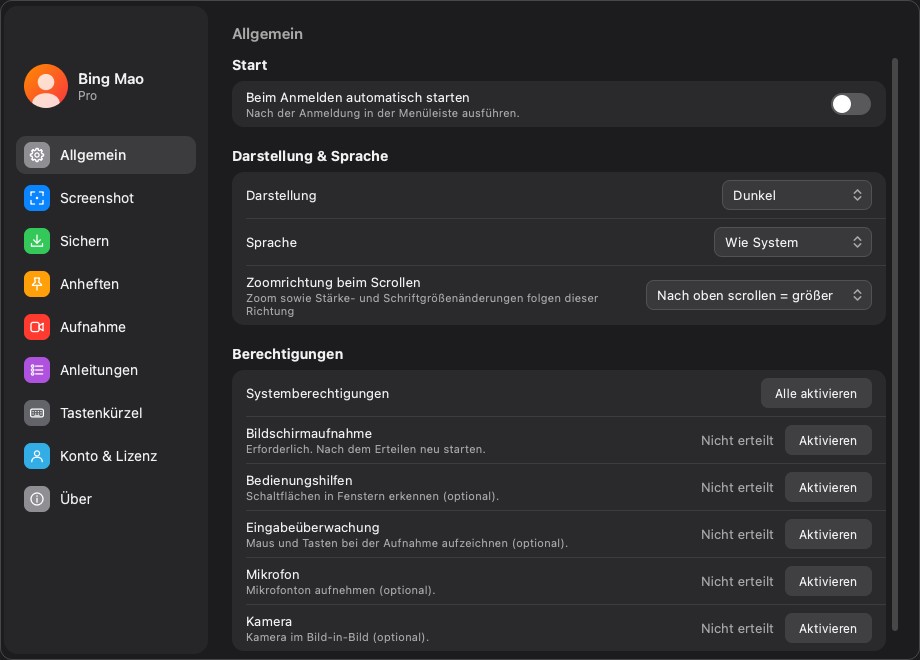Click description 'Erforderlich. Nach dem Erteilen neu starten.'
Image resolution: width=920 pixels, height=660 pixels.
click(x=366, y=449)
